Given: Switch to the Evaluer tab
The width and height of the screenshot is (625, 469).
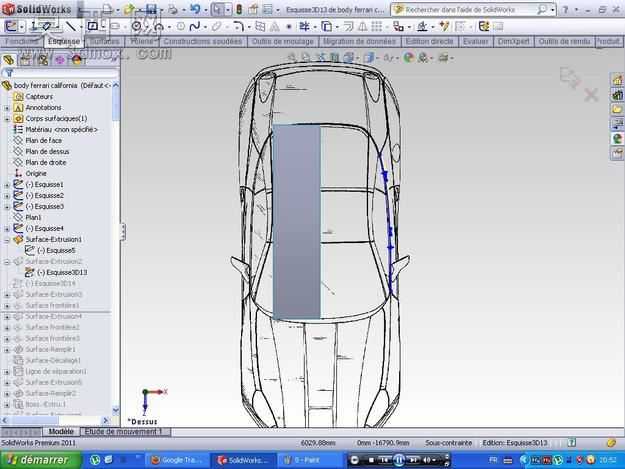Looking at the screenshot, I should point(476,41).
